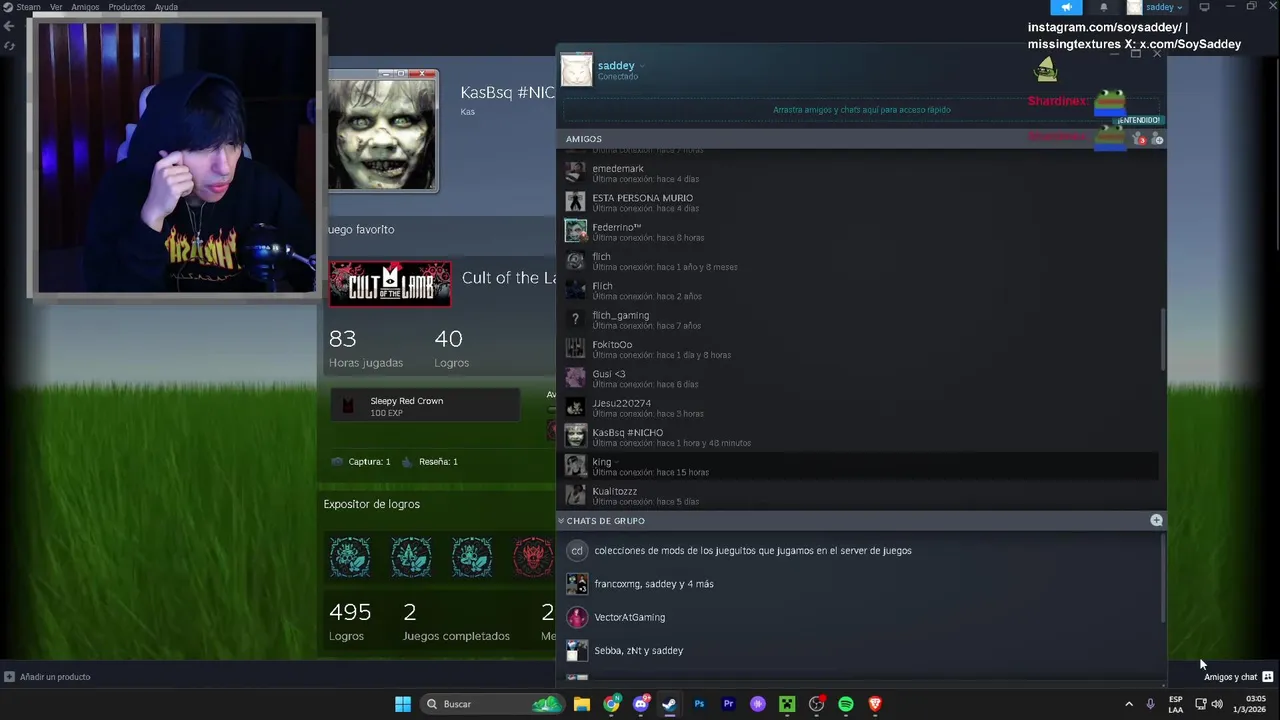Open the dropdown arrow next to king
The image size is (1280, 720).
coord(616,463)
